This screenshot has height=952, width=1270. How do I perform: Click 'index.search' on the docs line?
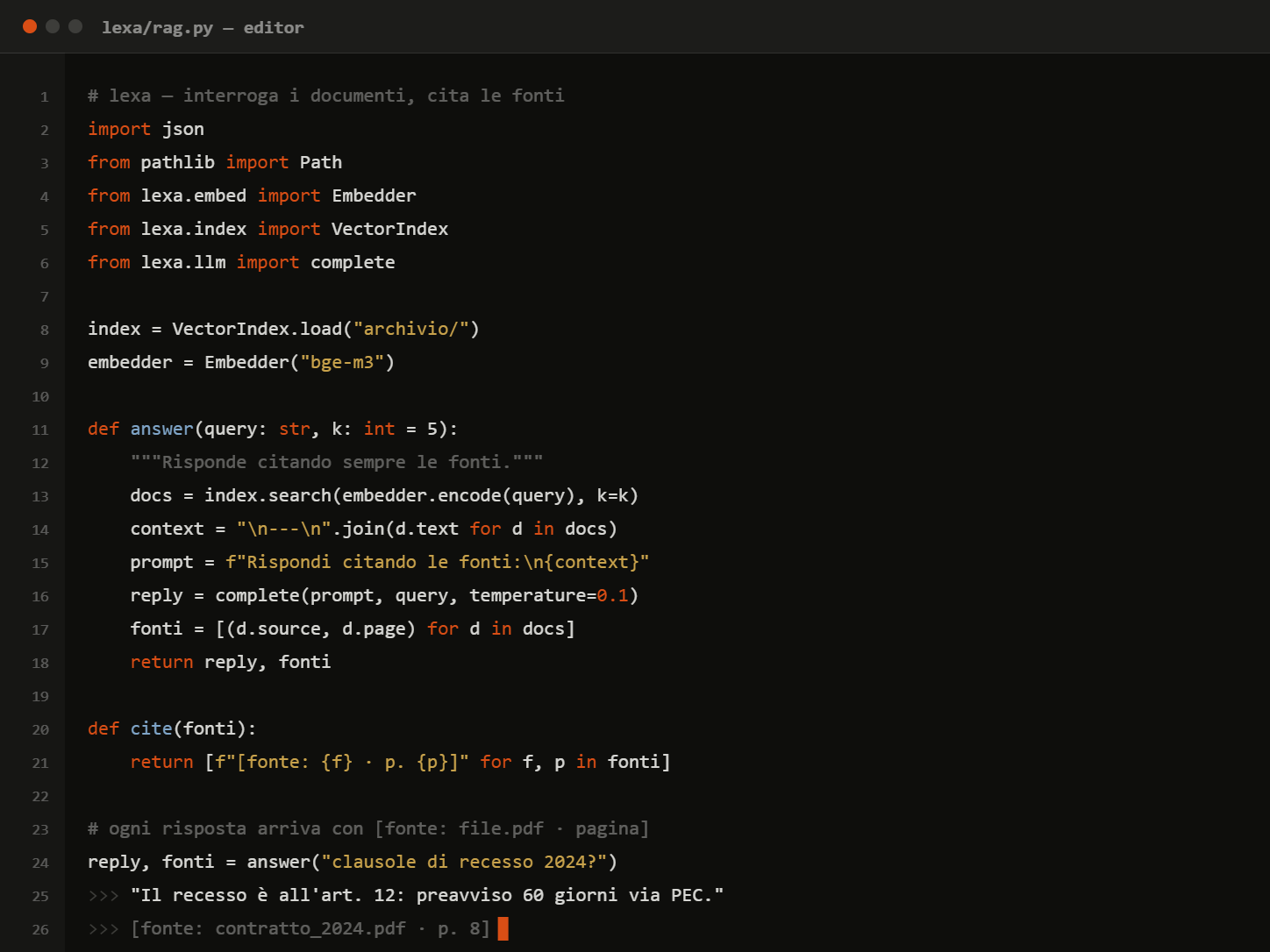[x=268, y=495]
